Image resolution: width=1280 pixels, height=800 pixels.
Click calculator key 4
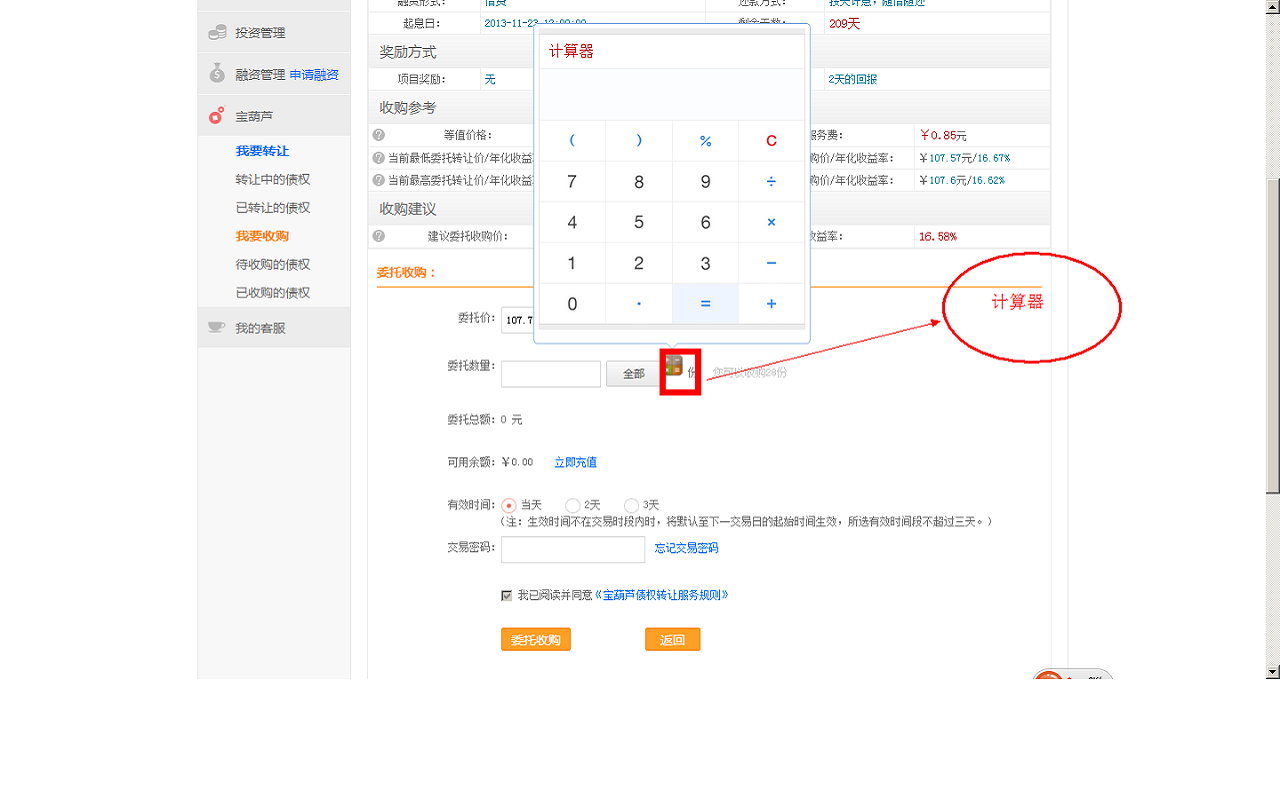point(572,223)
